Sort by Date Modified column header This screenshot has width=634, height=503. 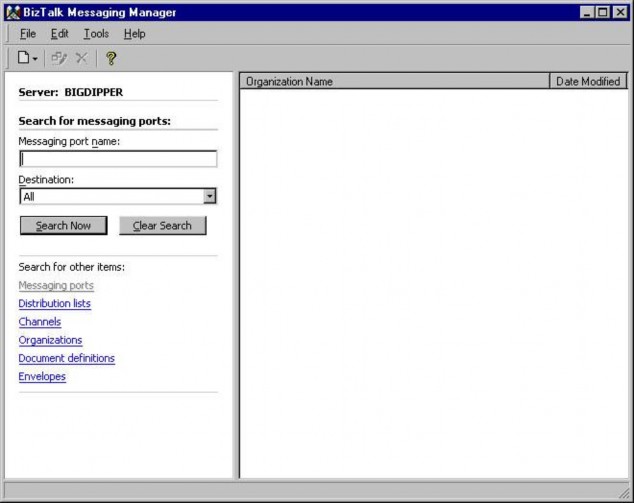point(588,82)
